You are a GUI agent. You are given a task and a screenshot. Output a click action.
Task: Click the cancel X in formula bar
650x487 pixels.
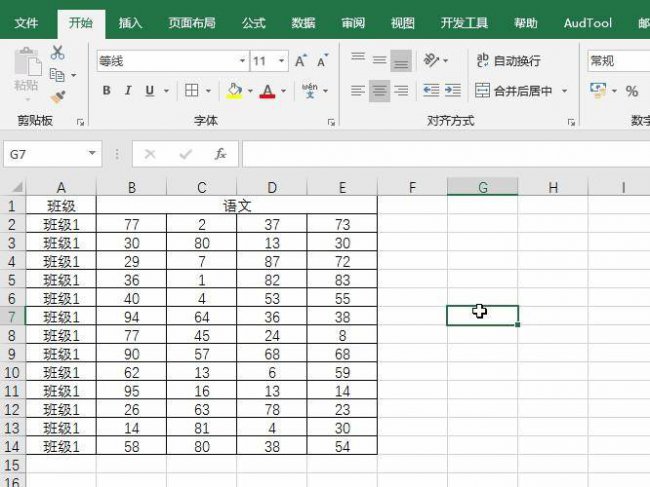click(150, 154)
